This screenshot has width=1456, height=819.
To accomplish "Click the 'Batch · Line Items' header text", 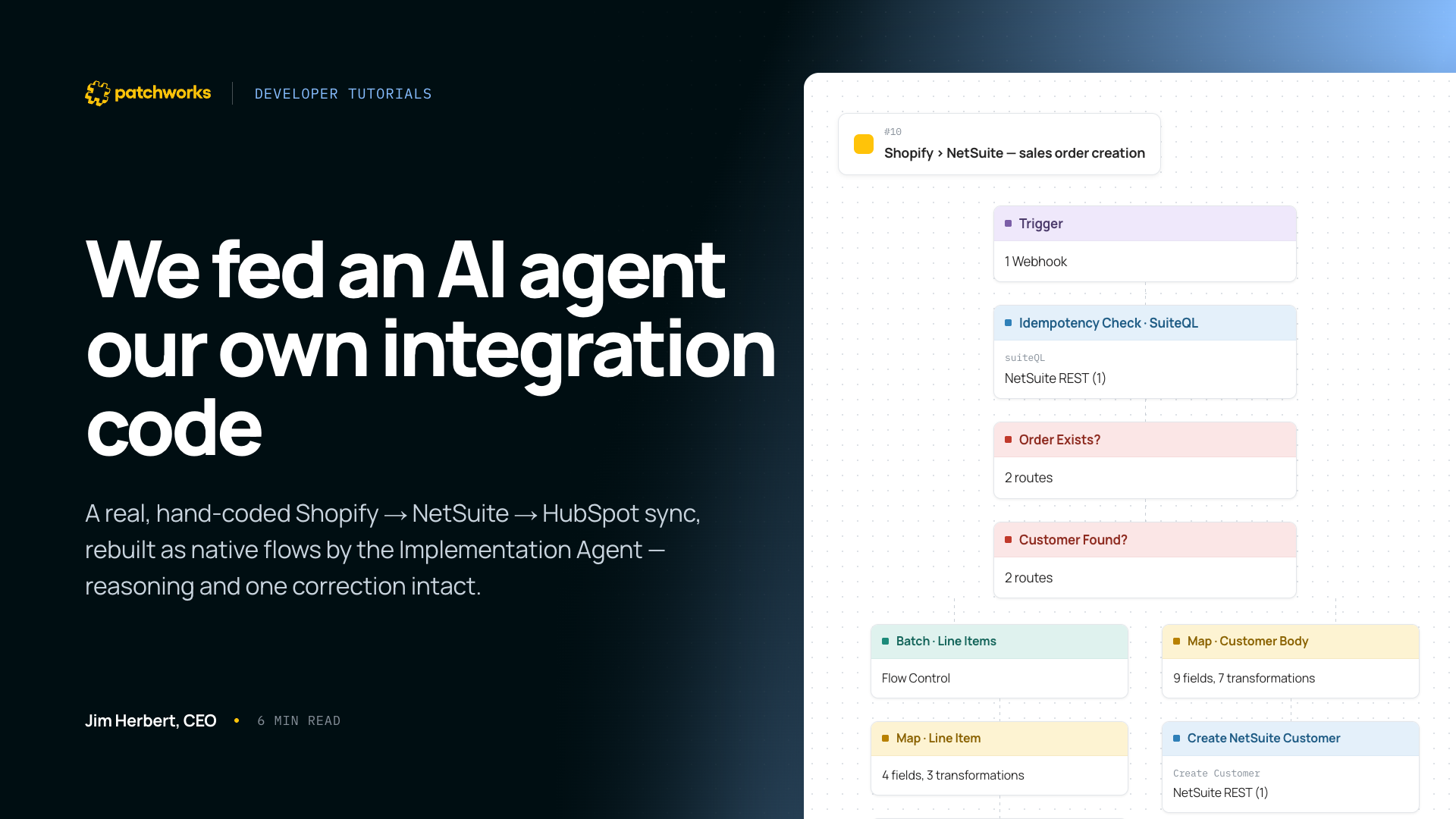I will point(946,642).
